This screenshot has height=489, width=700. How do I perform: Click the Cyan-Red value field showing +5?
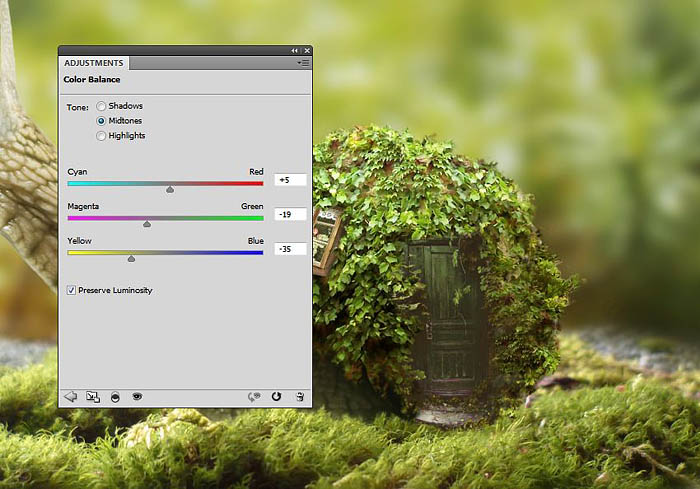[x=289, y=180]
